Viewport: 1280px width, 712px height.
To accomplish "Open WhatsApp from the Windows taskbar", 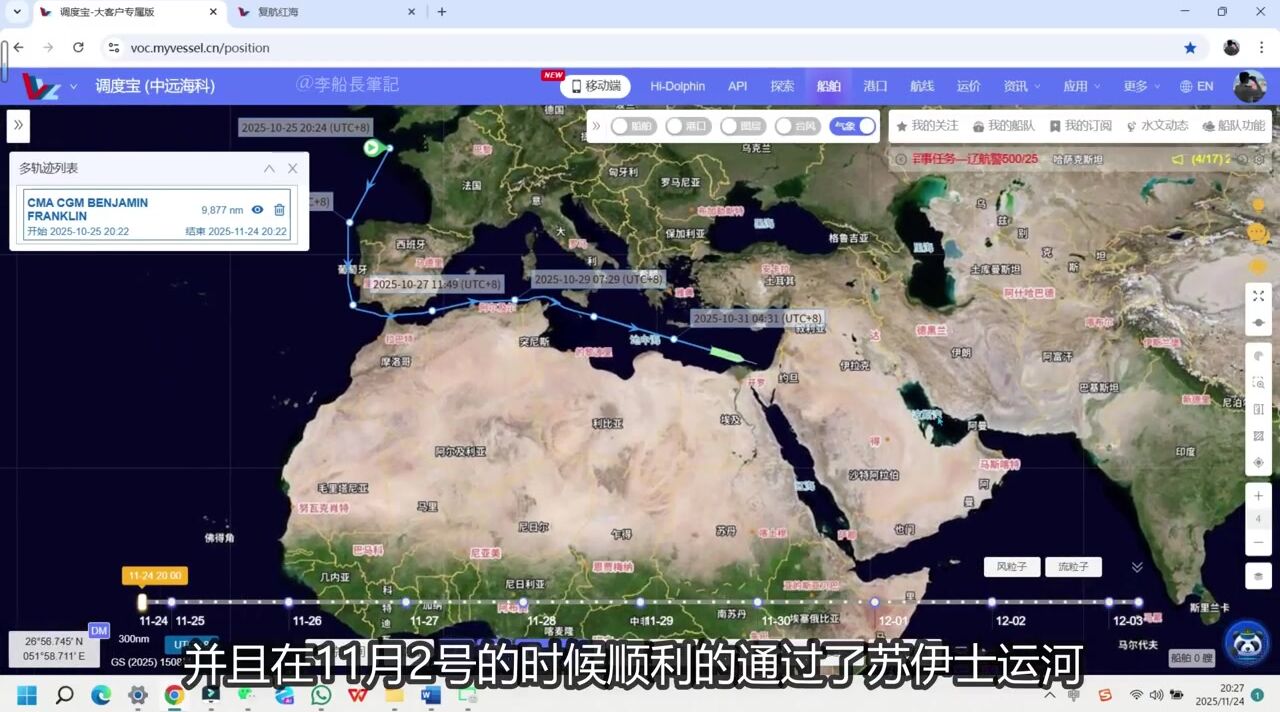I will [321, 695].
